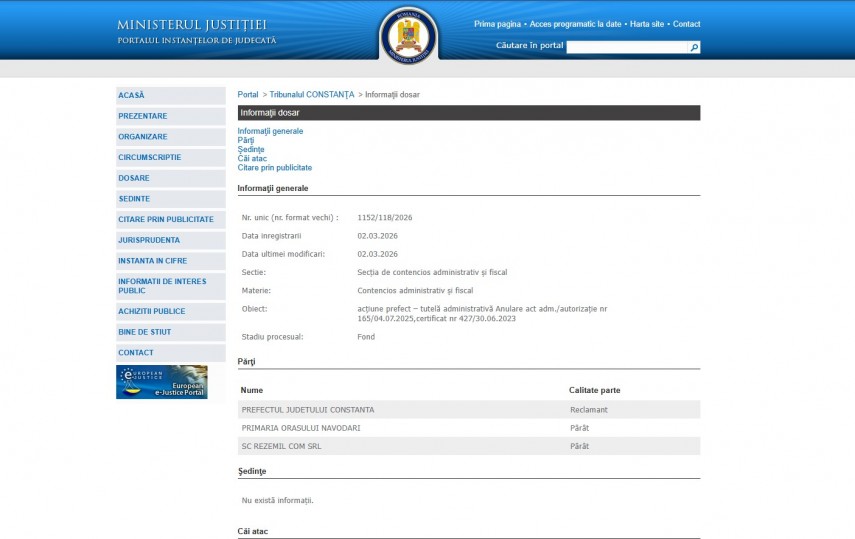Follow the Tribunalul CONSTANȚA breadcrumb link
Screen dimensions: 855x539
(312, 95)
